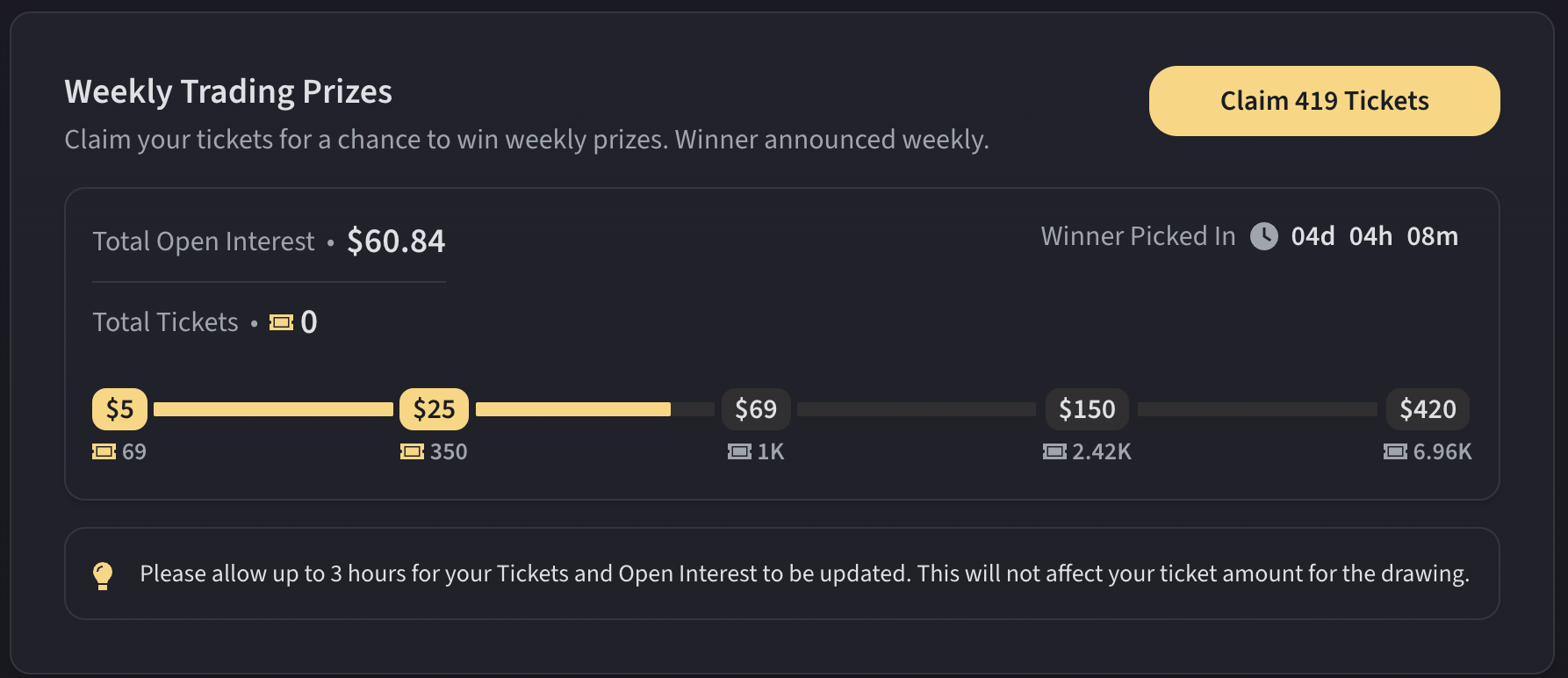Select the $150 prize tier badge

click(1087, 409)
